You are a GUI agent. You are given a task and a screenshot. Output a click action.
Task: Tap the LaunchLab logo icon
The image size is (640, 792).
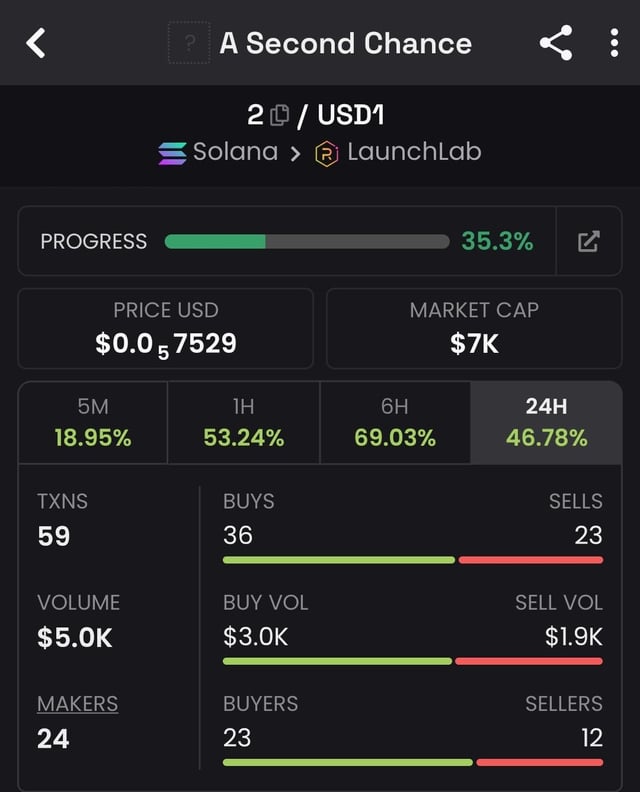(327, 152)
